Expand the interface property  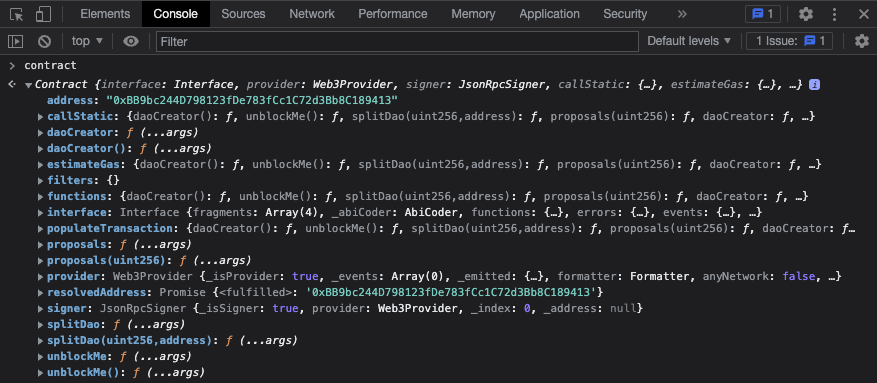40,212
